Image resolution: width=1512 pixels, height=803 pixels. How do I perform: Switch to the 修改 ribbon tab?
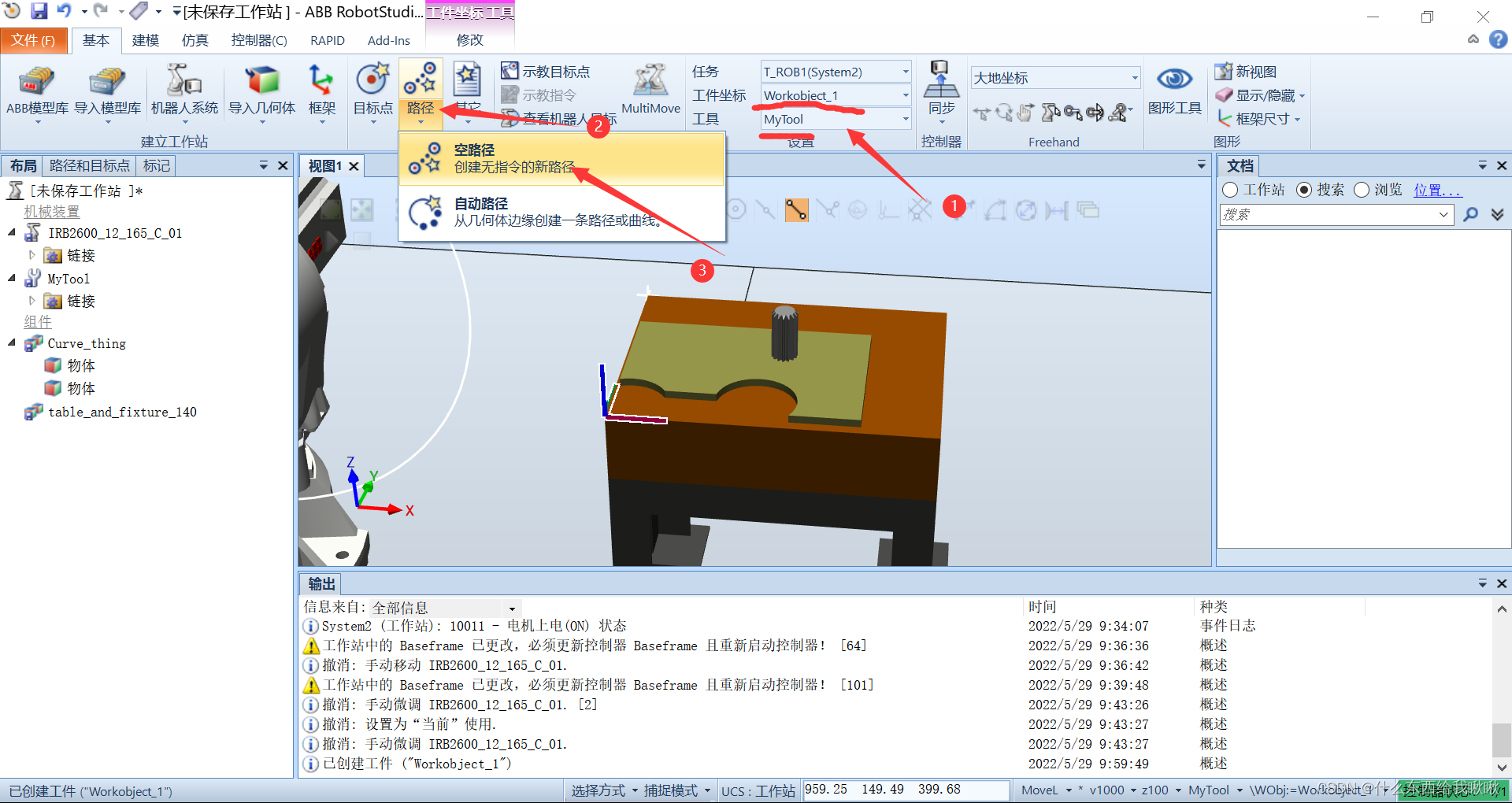(x=469, y=40)
